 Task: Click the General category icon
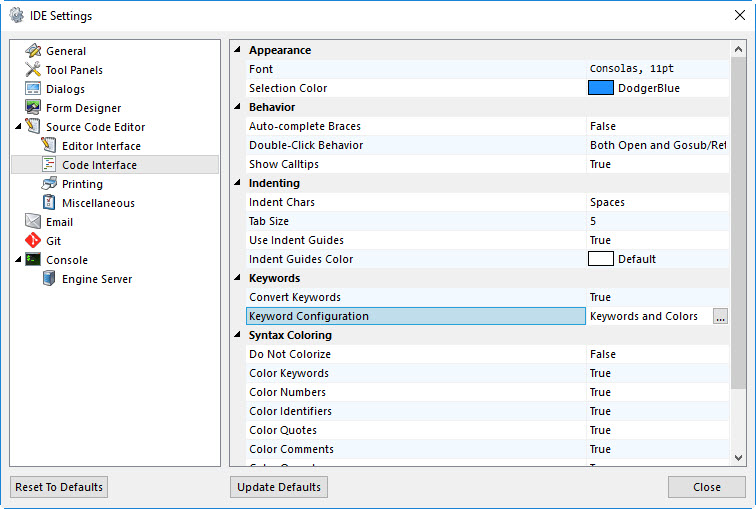coord(33,51)
